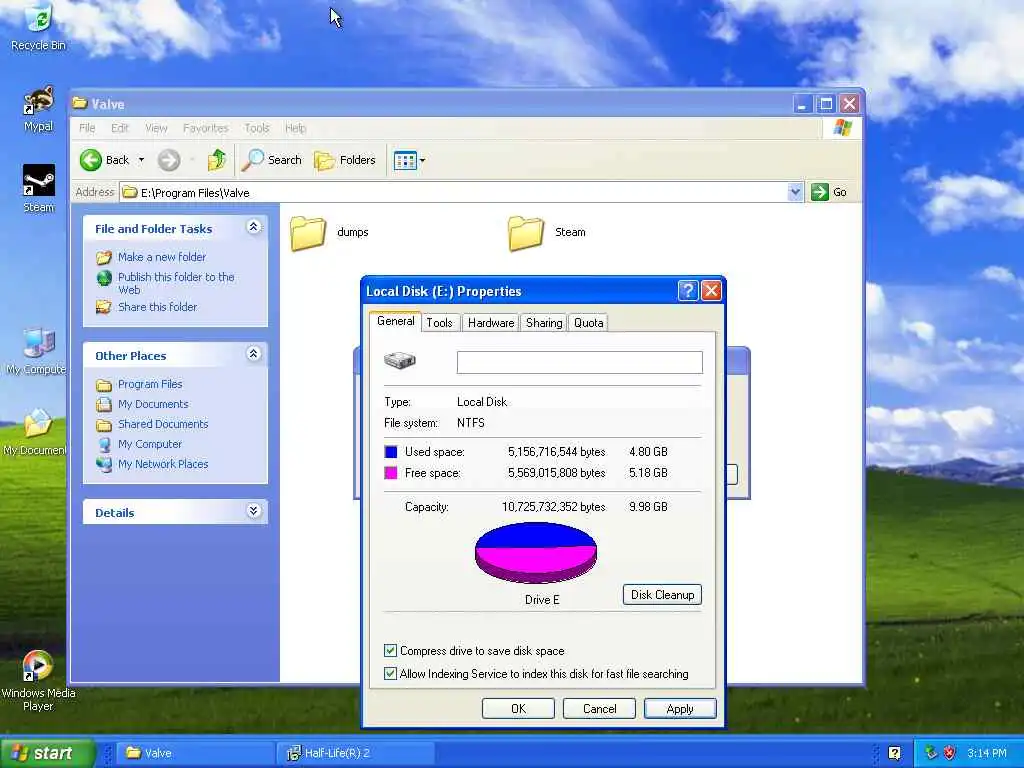Open Search in the explorer toolbar
1024x768 pixels.
[x=272, y=160]
